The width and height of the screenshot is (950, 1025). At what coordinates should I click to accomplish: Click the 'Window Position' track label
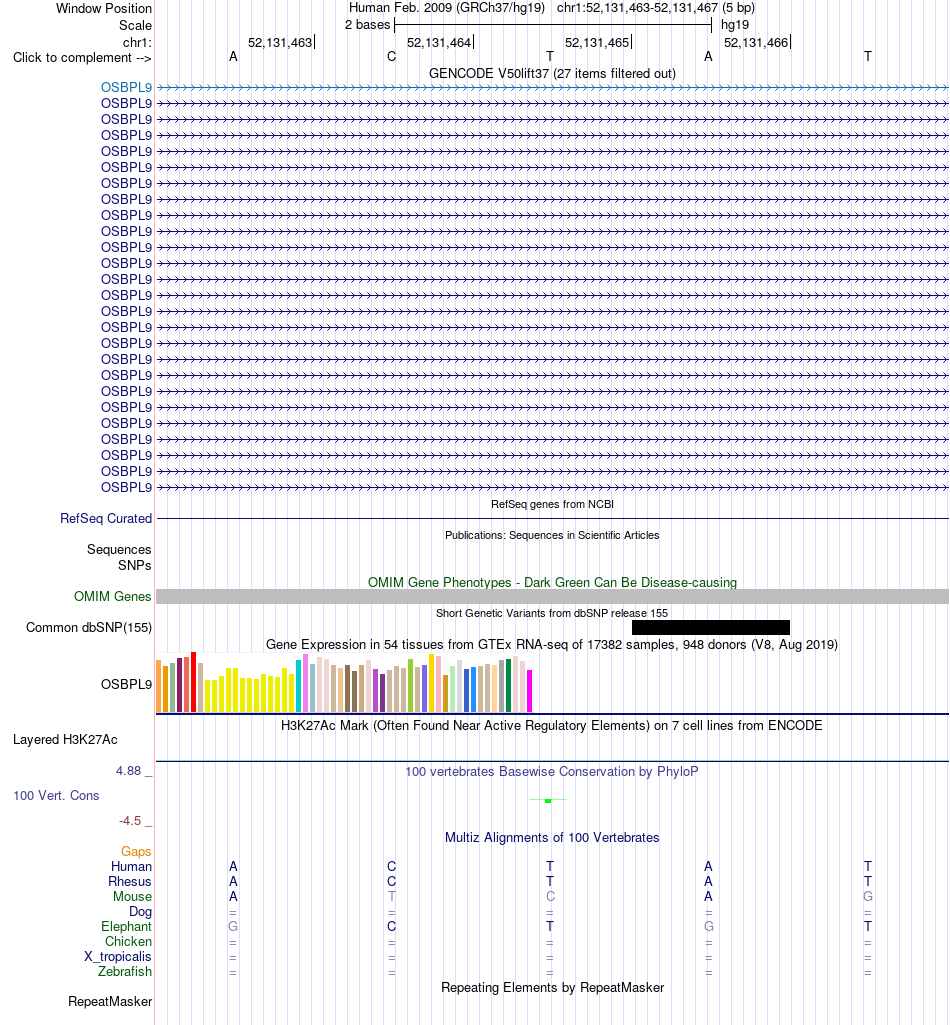coord(104,8)
